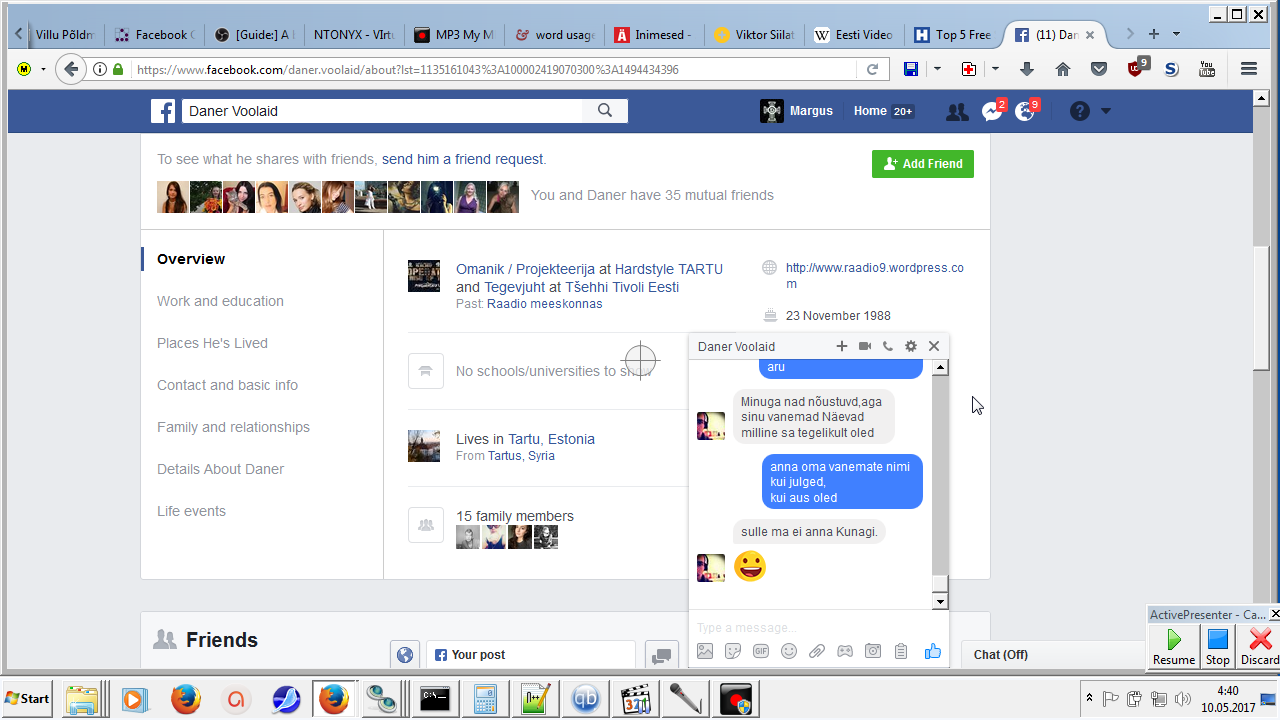Screen dimensions: 1280x720
Task: Switch to the Top 5 Free tab
Action: [953, 34]
